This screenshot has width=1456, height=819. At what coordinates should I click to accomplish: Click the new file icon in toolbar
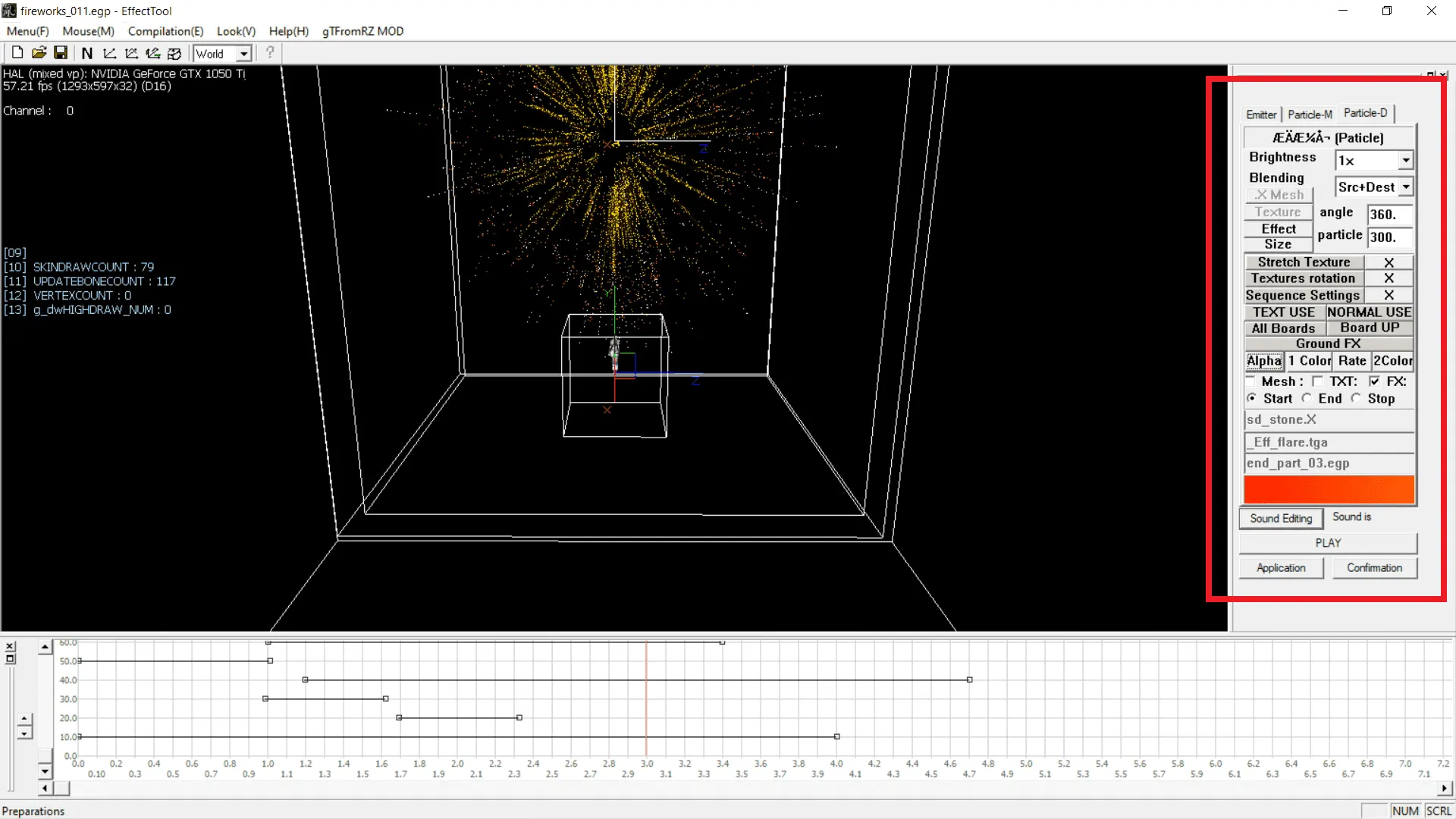tap(17, 53)
